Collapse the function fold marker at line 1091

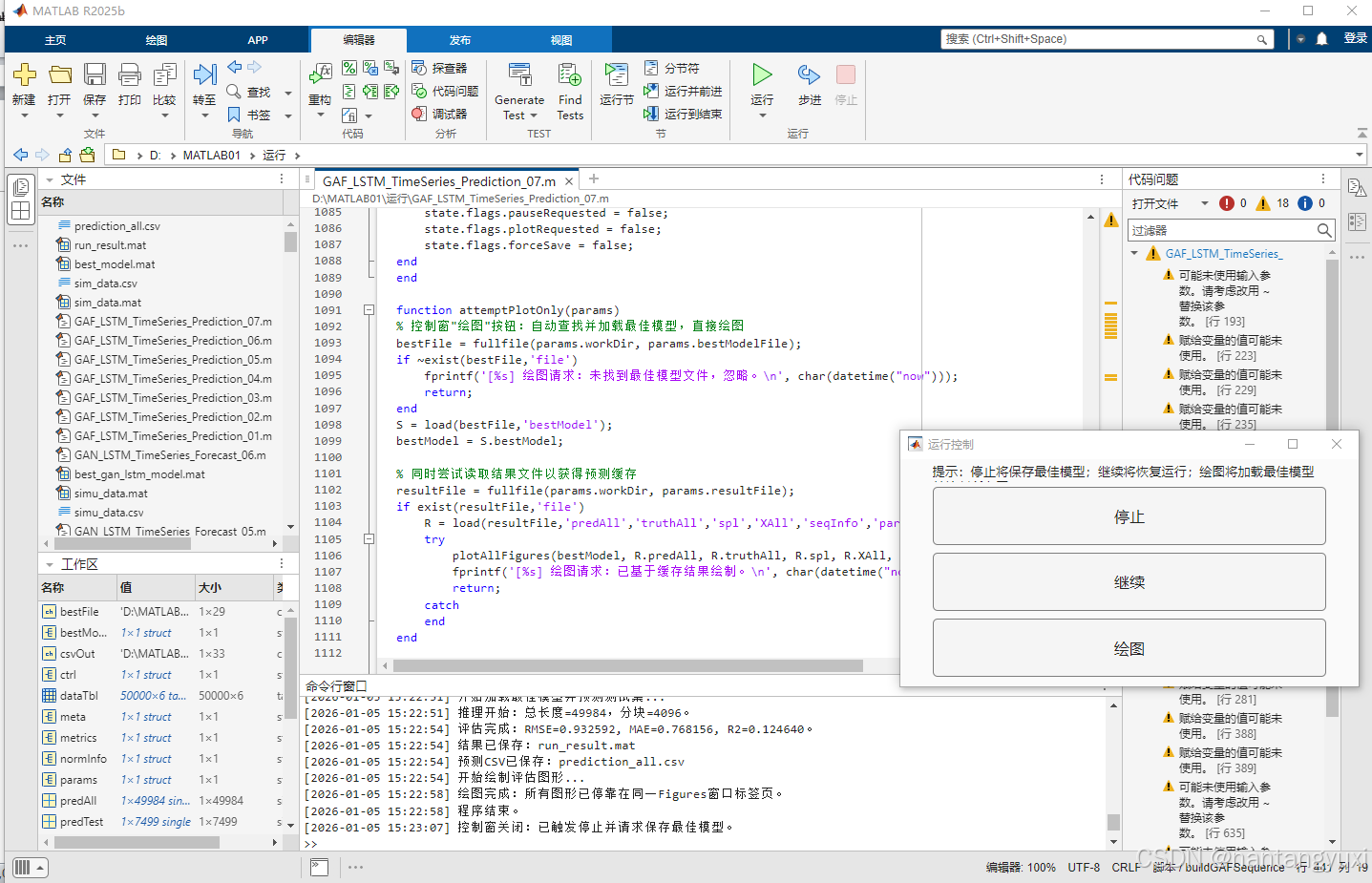369,310
